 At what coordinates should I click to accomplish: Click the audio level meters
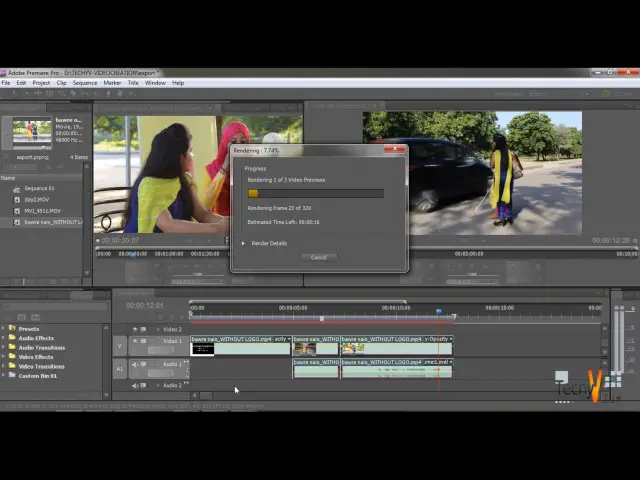[619, 338]
